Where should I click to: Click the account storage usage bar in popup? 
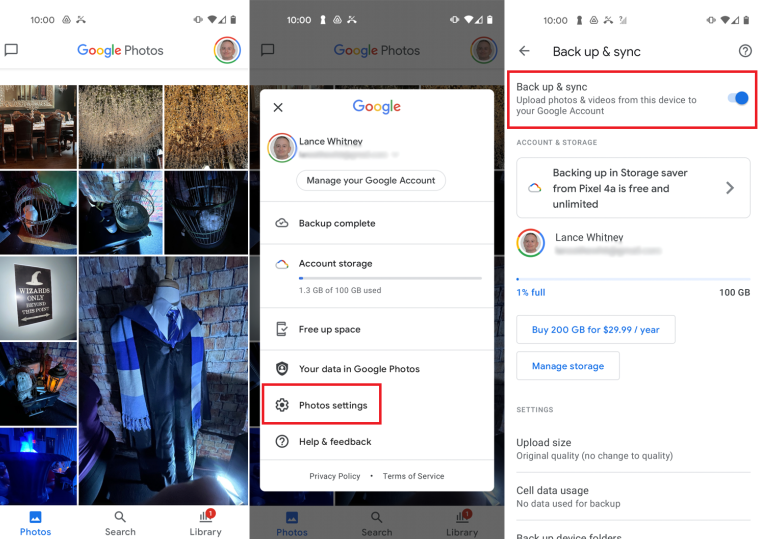[x=390, y=278]
